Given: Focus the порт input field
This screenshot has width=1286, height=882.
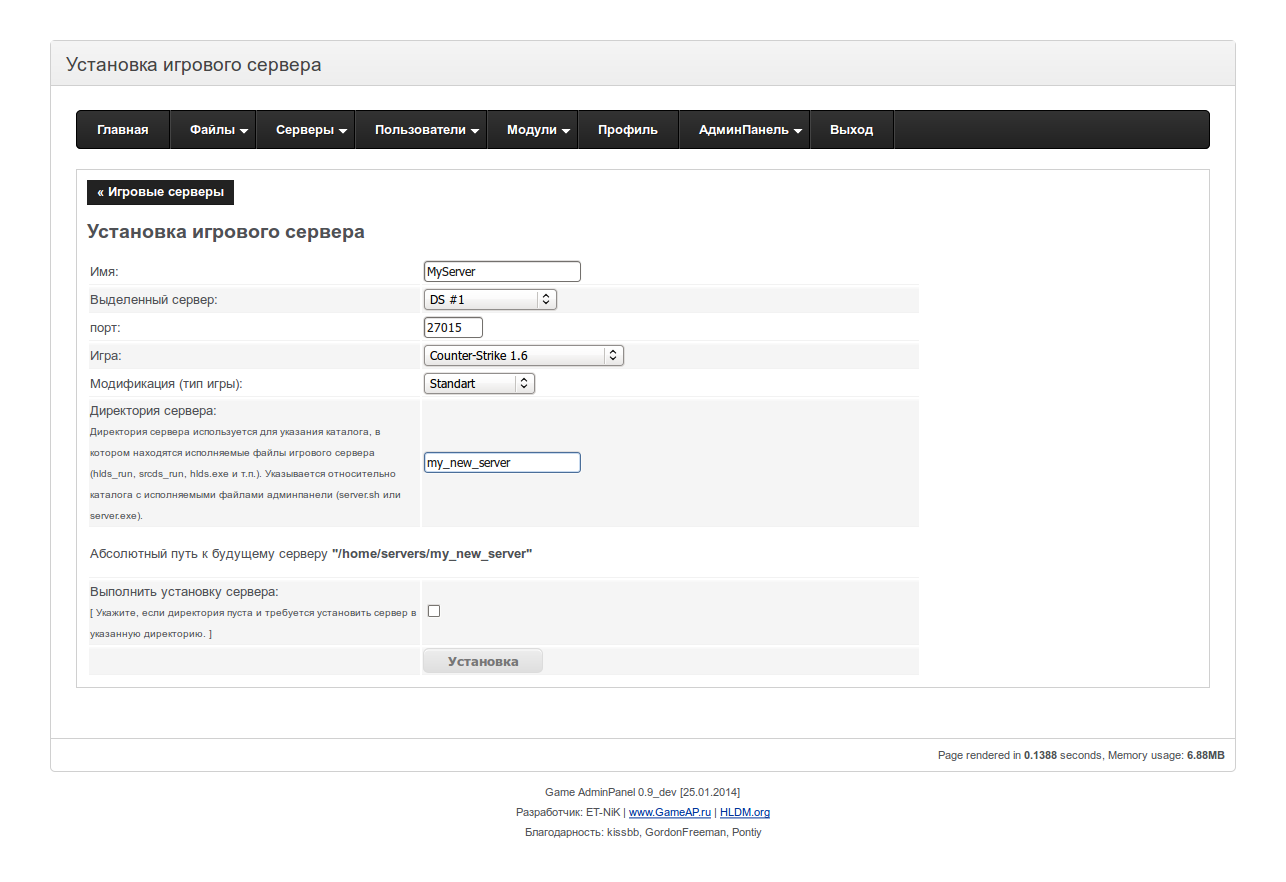Looking at the screenshot, I should pyautogui.click(x=453, y=327).
